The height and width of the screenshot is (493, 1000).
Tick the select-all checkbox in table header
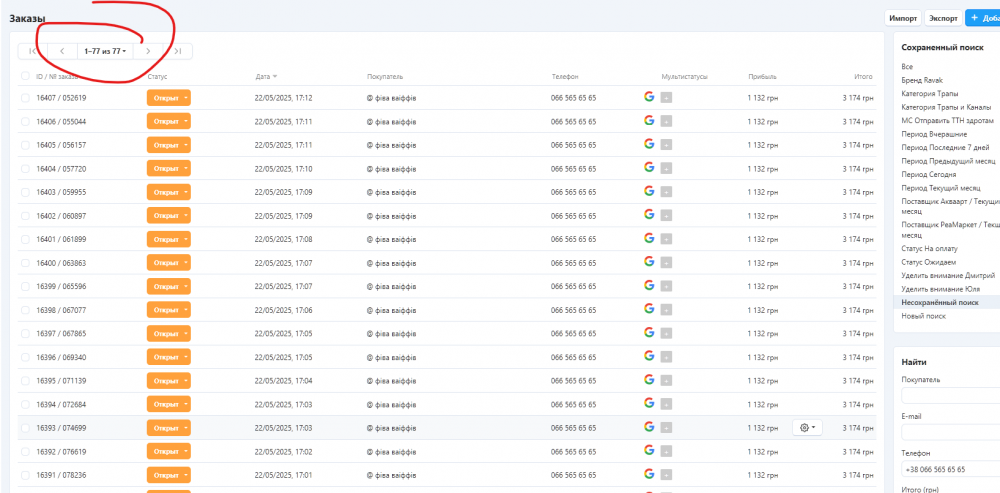(x=25, y=76)
